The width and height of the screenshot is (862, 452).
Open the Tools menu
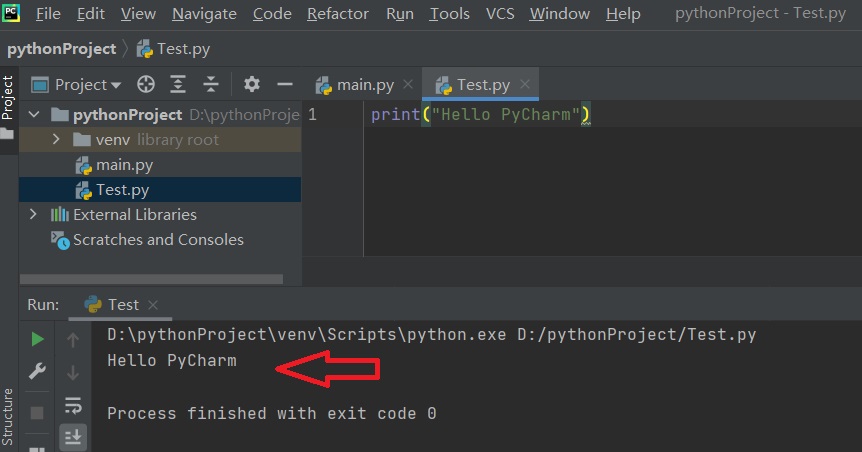pos(449,13)
